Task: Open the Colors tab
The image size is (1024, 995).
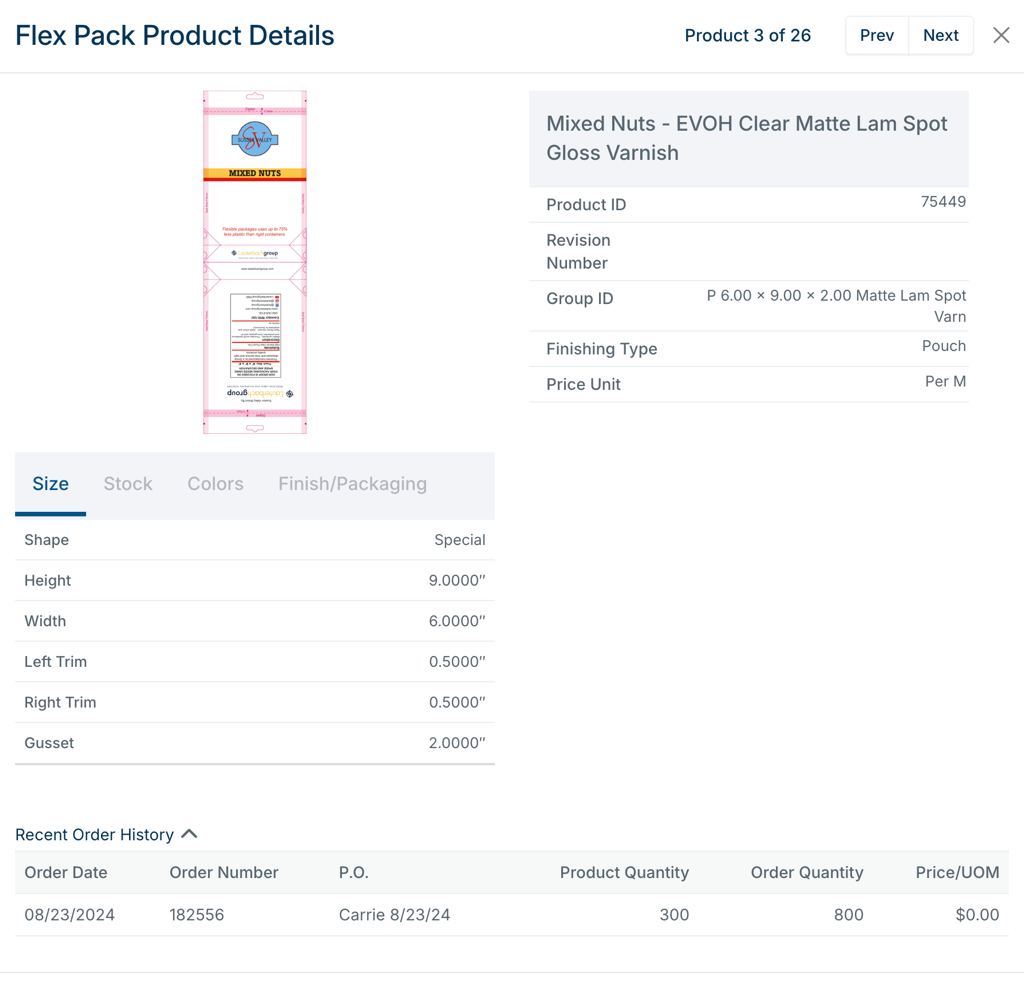Action: tap(215, 484)
